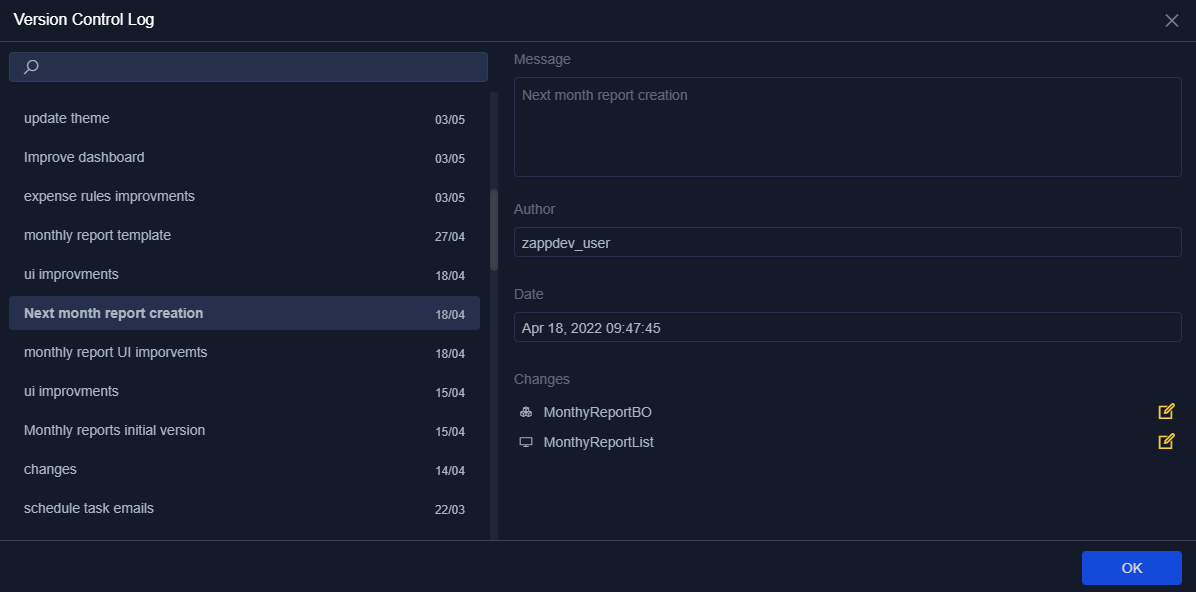
Task: Click the MonthyReportList form screen icon
Action: [526, 442]
